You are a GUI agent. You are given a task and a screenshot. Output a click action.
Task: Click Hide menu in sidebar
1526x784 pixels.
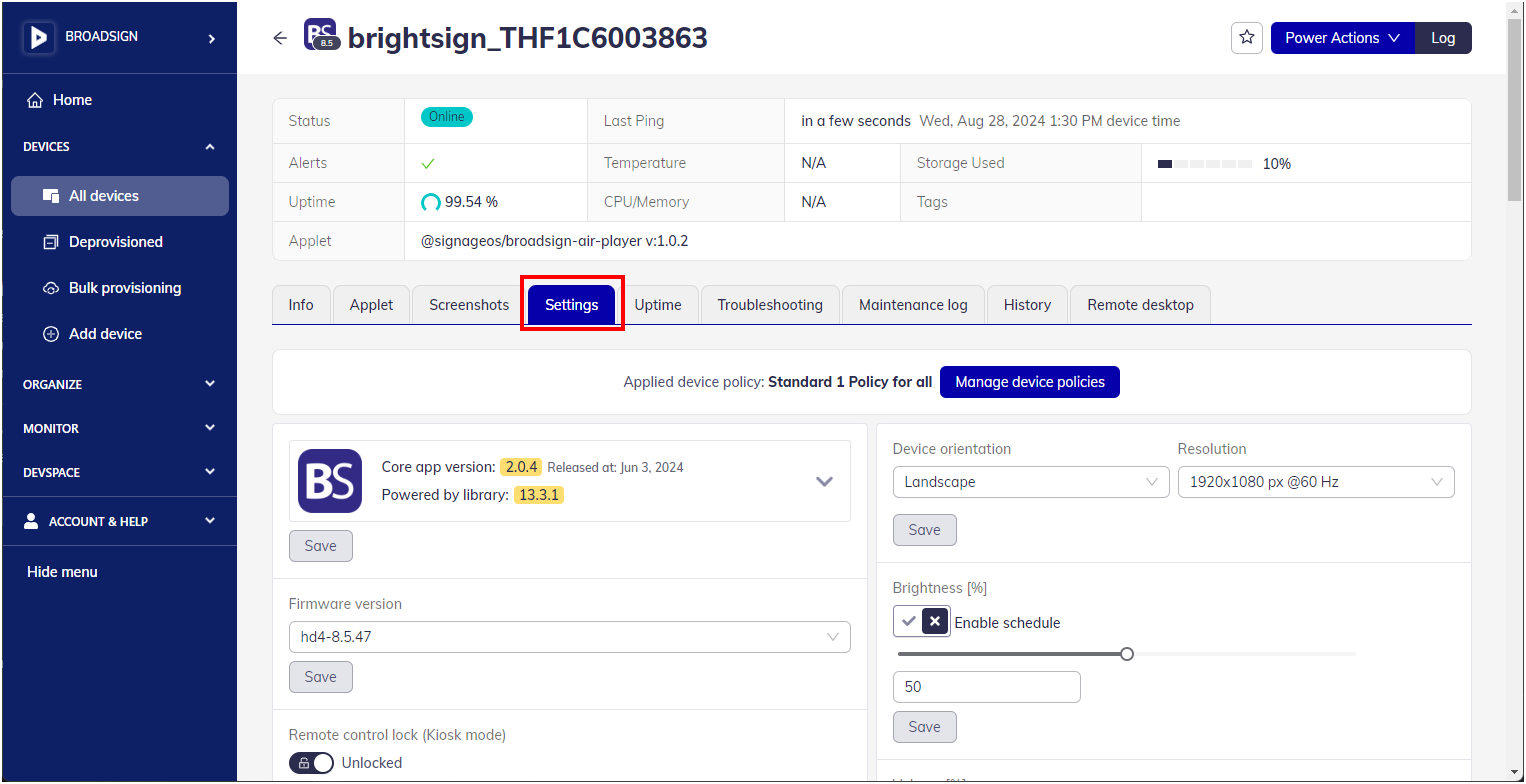tap(62, 572)
